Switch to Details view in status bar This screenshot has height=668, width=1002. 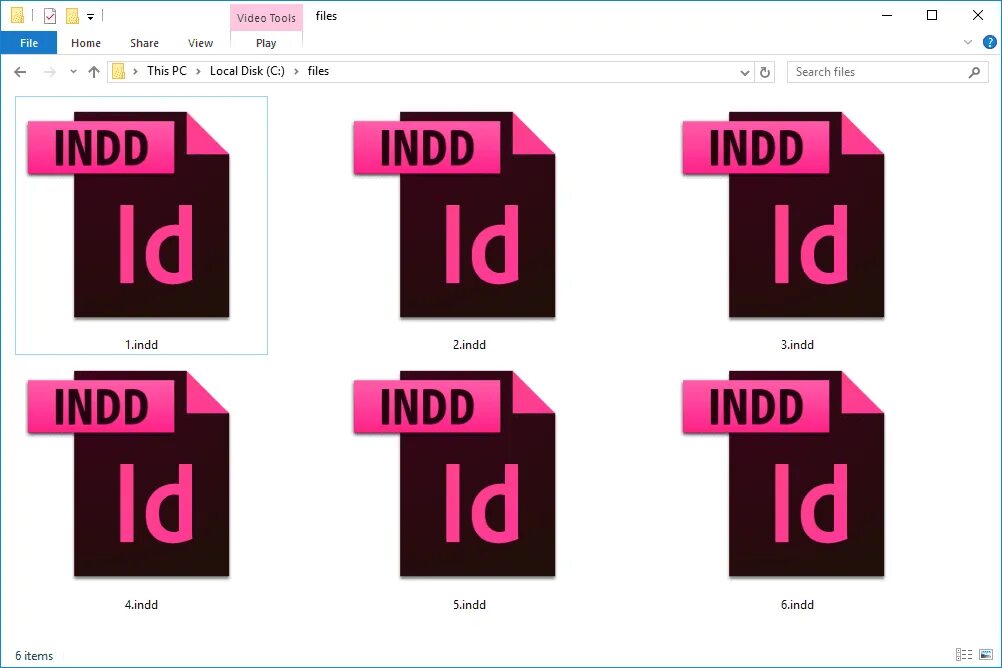[x=963, y=655]
